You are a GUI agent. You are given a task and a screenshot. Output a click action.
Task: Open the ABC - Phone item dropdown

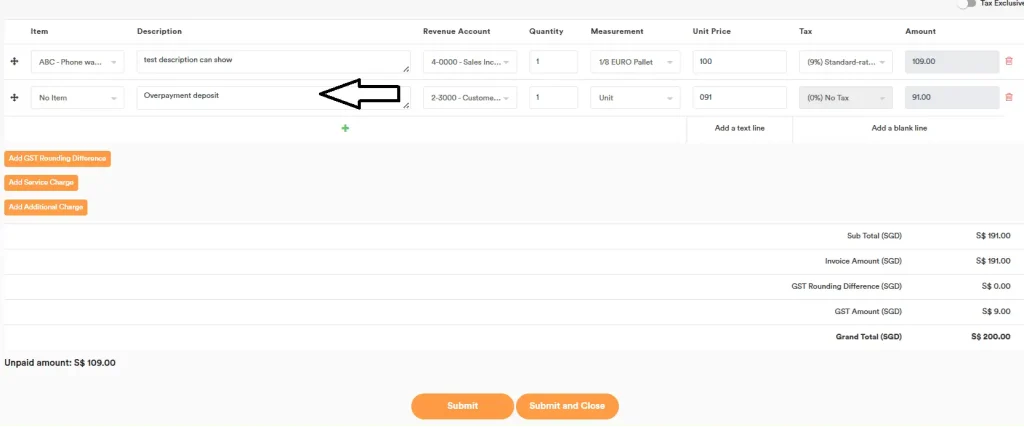pos(78,62)
